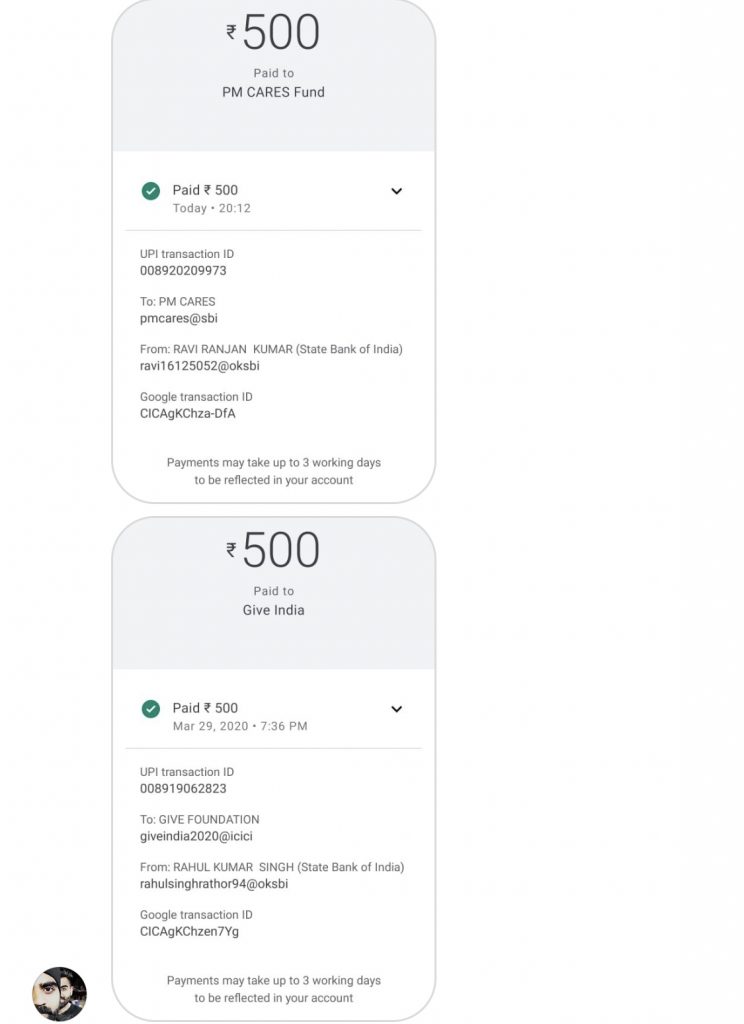Tap pmcares@sbi UPI address

pyautogui.click(x=178, y=318)
